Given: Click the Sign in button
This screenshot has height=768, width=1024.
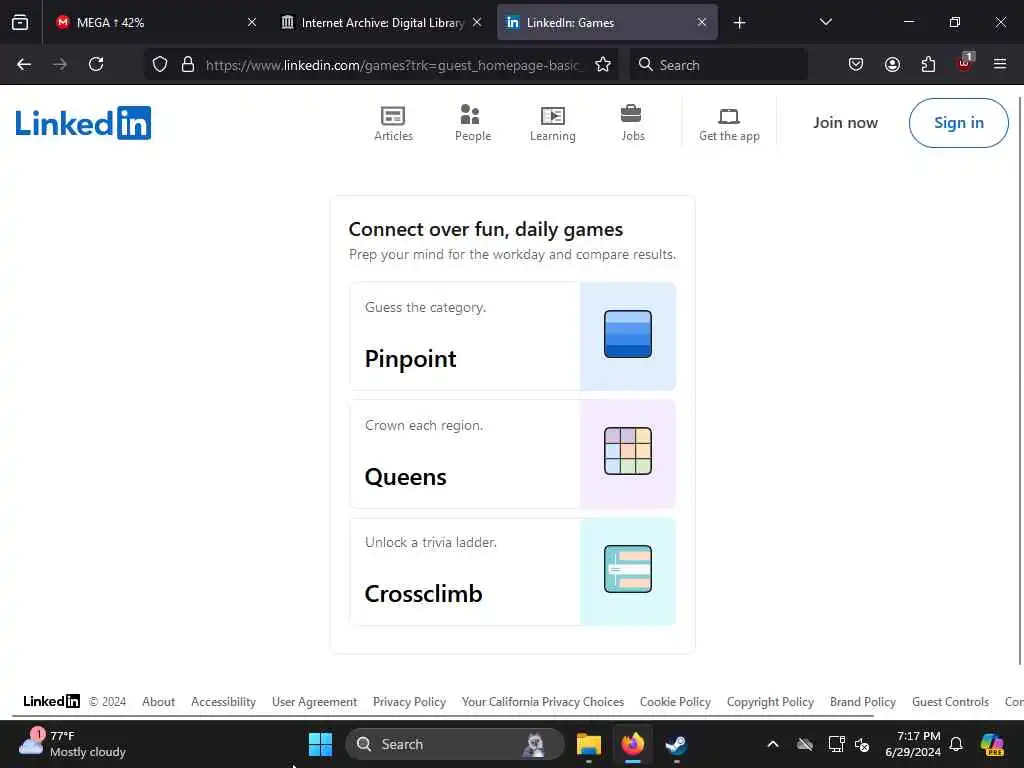Looking at the screenshot, I should pos(958,123).
